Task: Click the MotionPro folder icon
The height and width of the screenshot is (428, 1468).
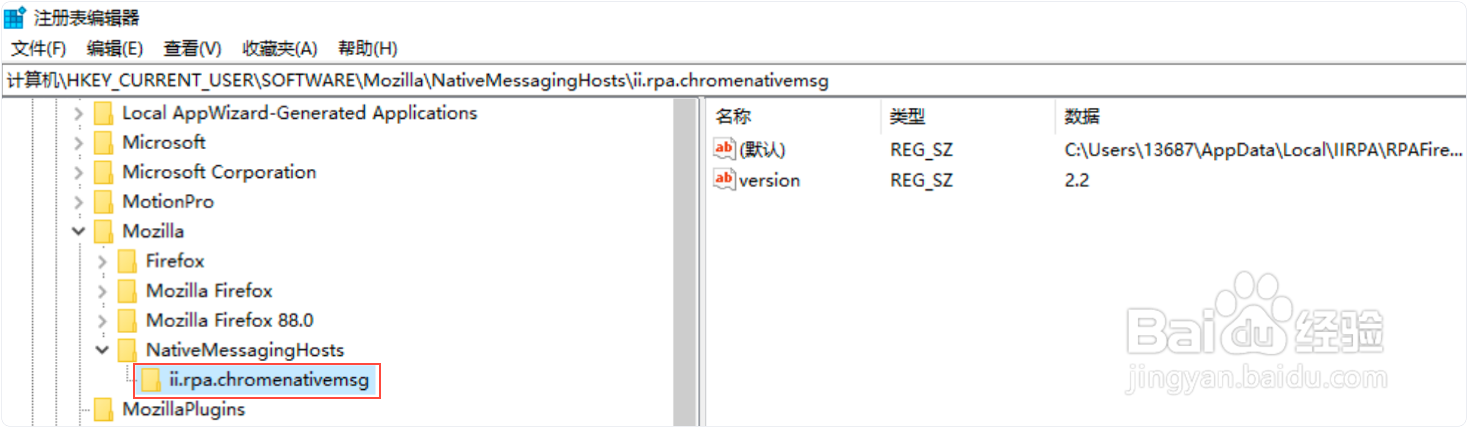Action: coord(104,202)
